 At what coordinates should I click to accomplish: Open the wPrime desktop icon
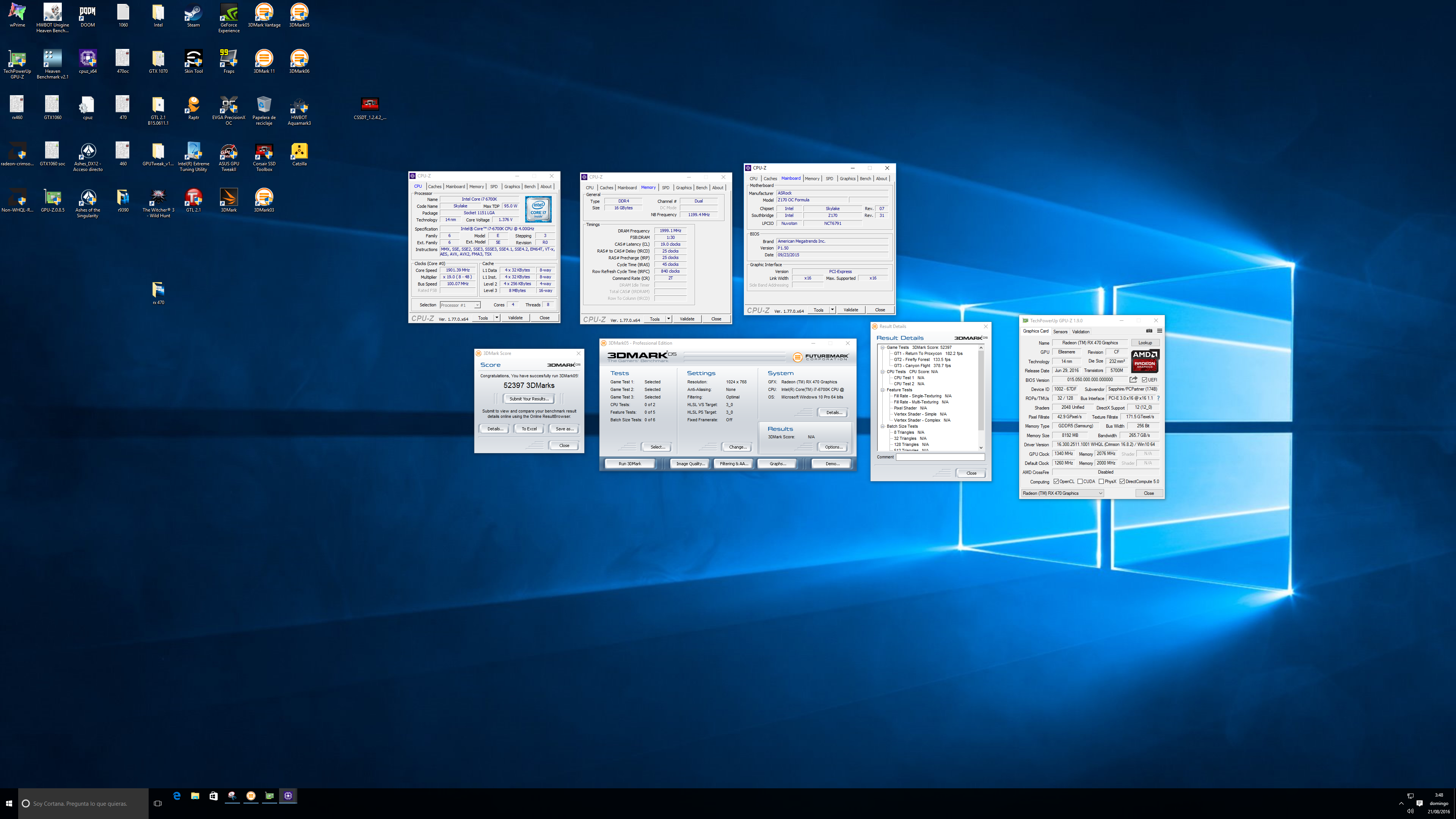click(x=17, y=16)
